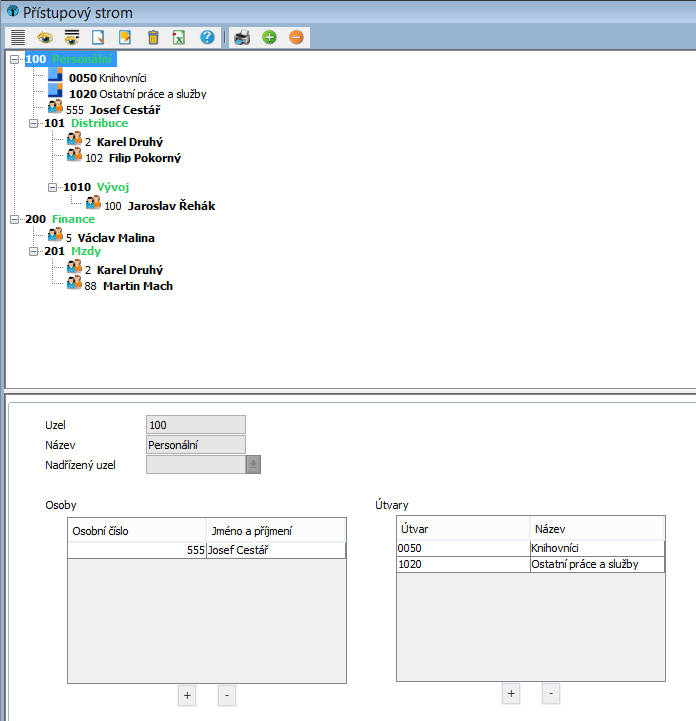This screenshot has height=721, width=696.
Task: Click the orange minus icon in toolbar
Action: [x=296, y=37]
